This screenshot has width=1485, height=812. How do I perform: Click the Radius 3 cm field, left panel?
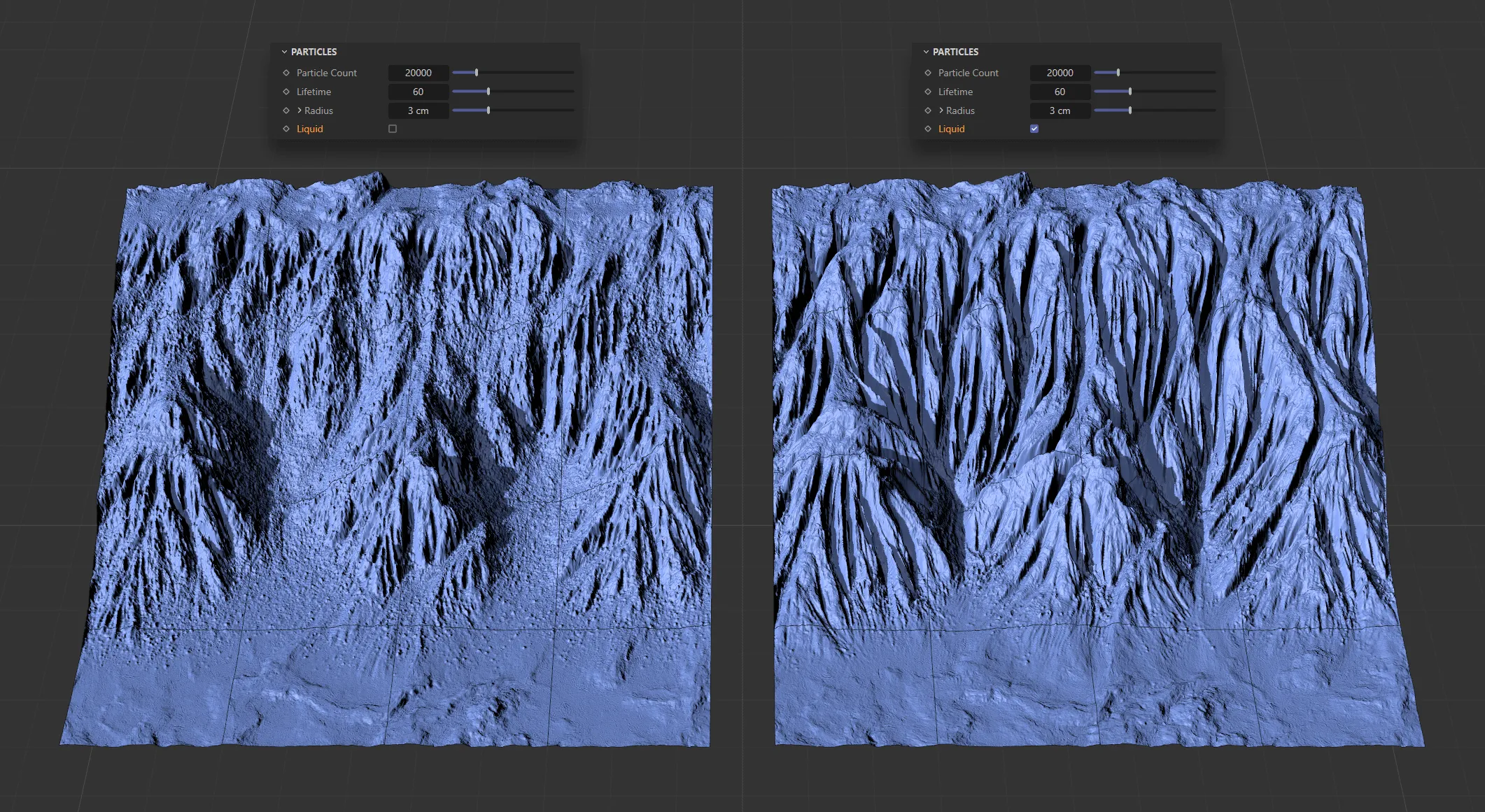click(x=418, y=111)
